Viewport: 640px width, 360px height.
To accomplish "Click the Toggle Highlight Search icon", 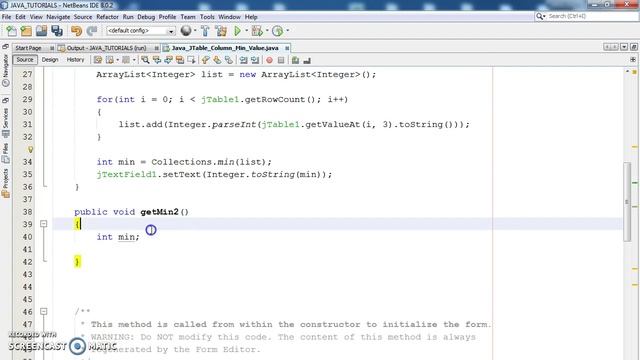I will [x=180, y=60].
